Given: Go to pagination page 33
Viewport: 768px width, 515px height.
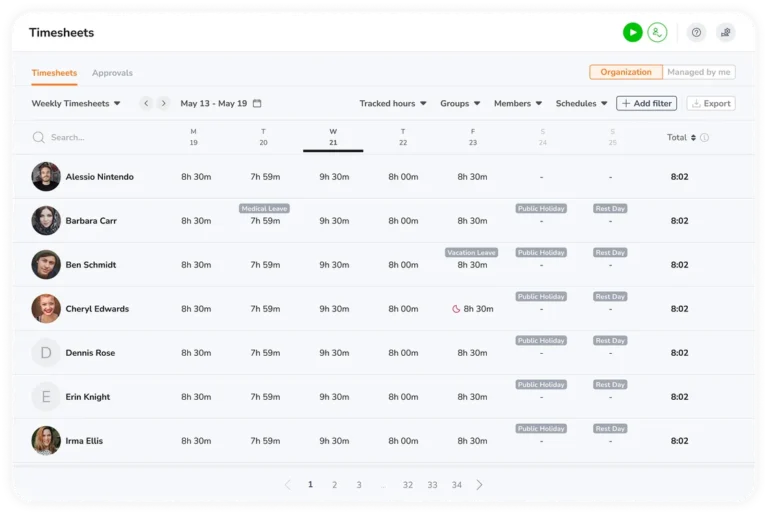Looking at the screenshot, I should point(432,485).
